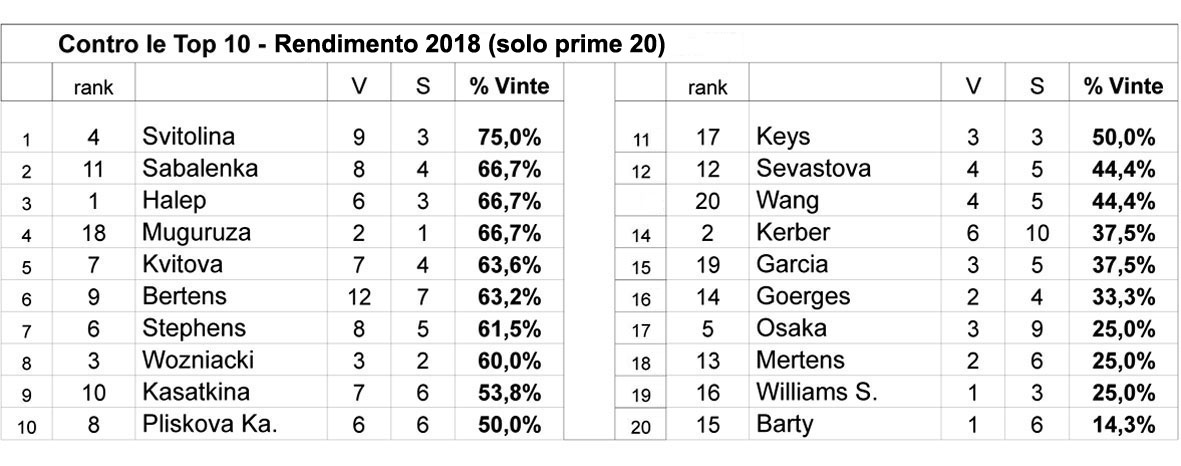Select the 63,2% percentage cell
The height and width of the screenshot is (466, 1181).
(509, 297)
